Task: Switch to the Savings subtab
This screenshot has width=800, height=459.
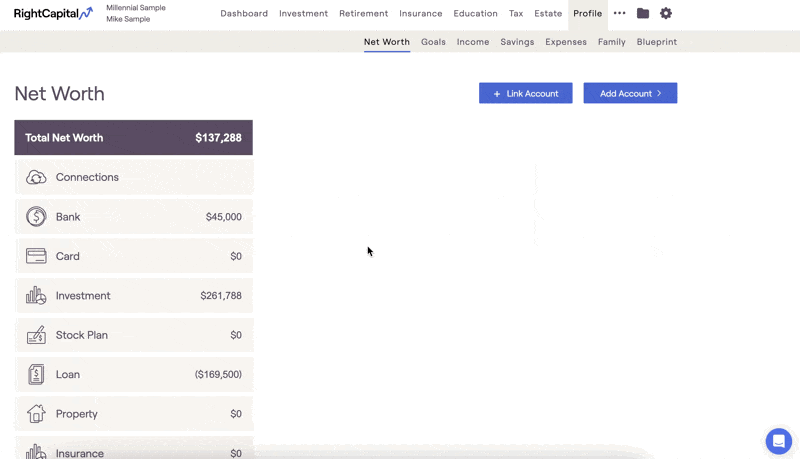Action: click(517, 42)
